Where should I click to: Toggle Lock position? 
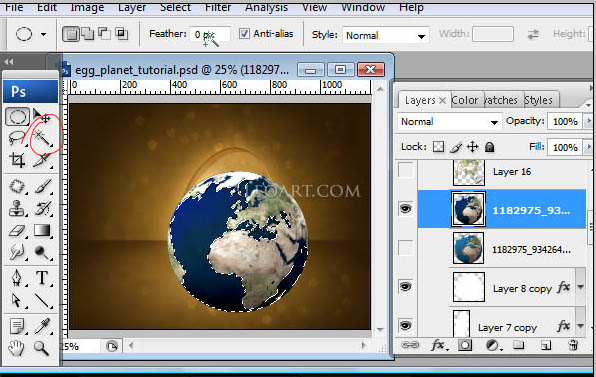[472, 147]
